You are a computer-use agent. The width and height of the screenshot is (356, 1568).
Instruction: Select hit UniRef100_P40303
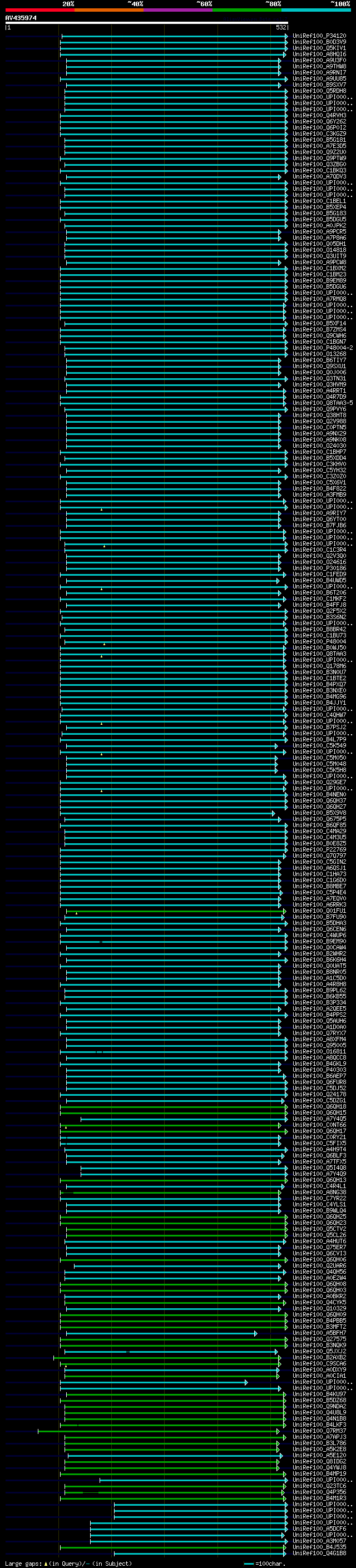click(x=319, y=1070)
